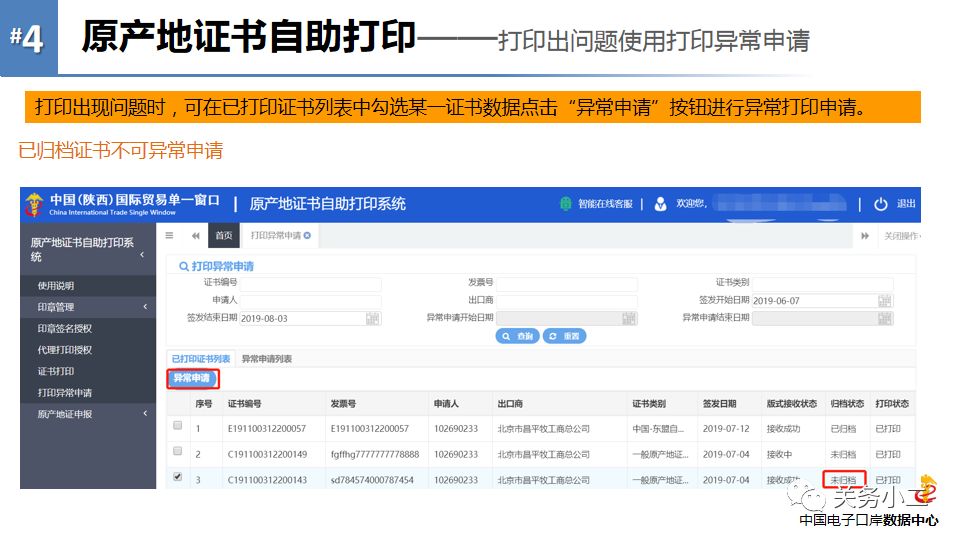The height and width of the screenshot is (540, 960).
Task: Click into the 申请人 input field
Action: pyautogui.click(x=310, y=301)
